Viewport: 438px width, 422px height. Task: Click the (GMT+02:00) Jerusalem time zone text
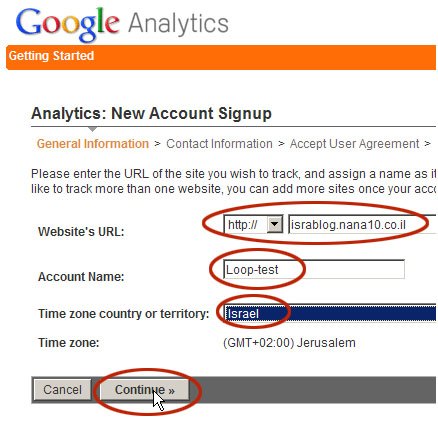coord(289,343)
